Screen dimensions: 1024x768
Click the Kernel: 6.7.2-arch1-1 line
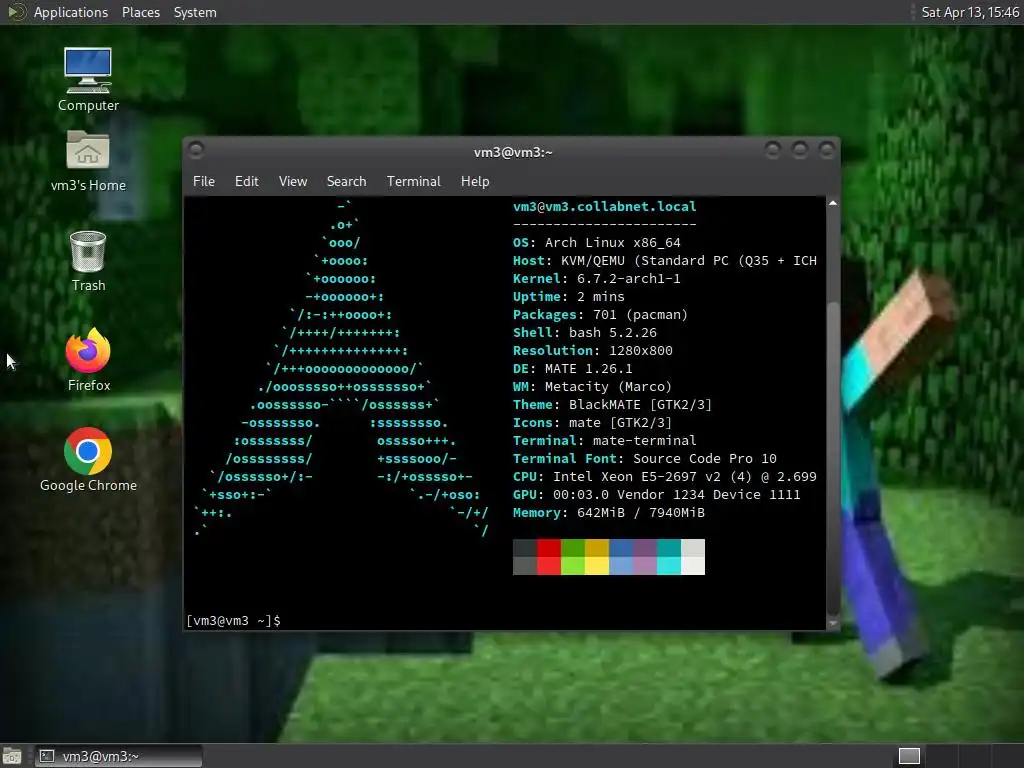596,279
